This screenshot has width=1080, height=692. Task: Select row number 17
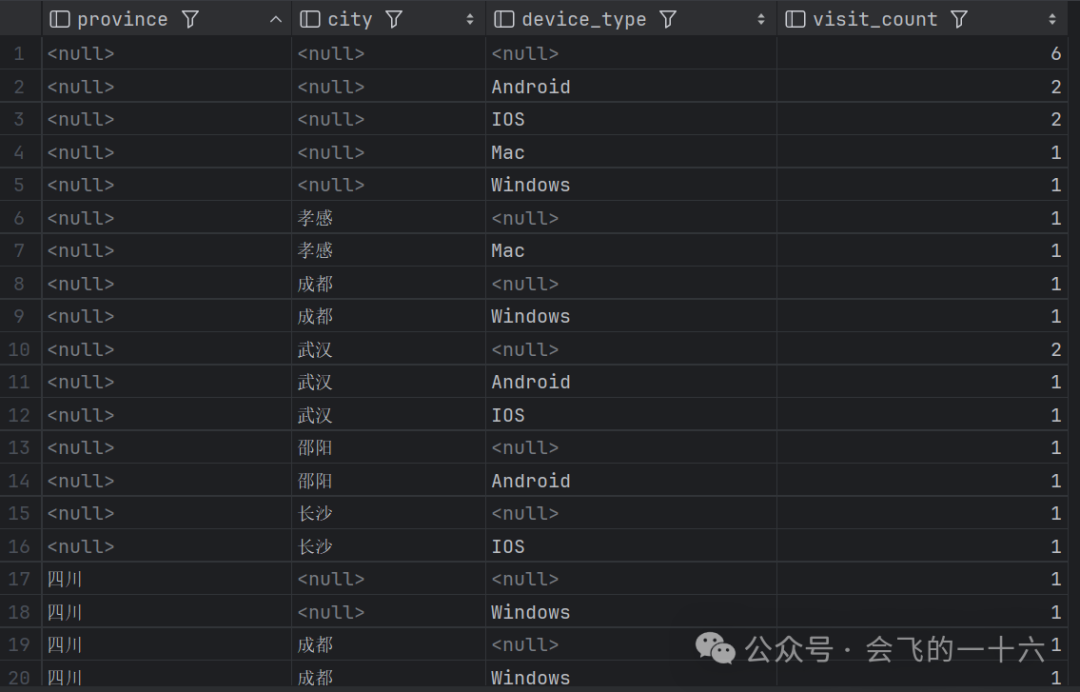(x=19, y=579)
